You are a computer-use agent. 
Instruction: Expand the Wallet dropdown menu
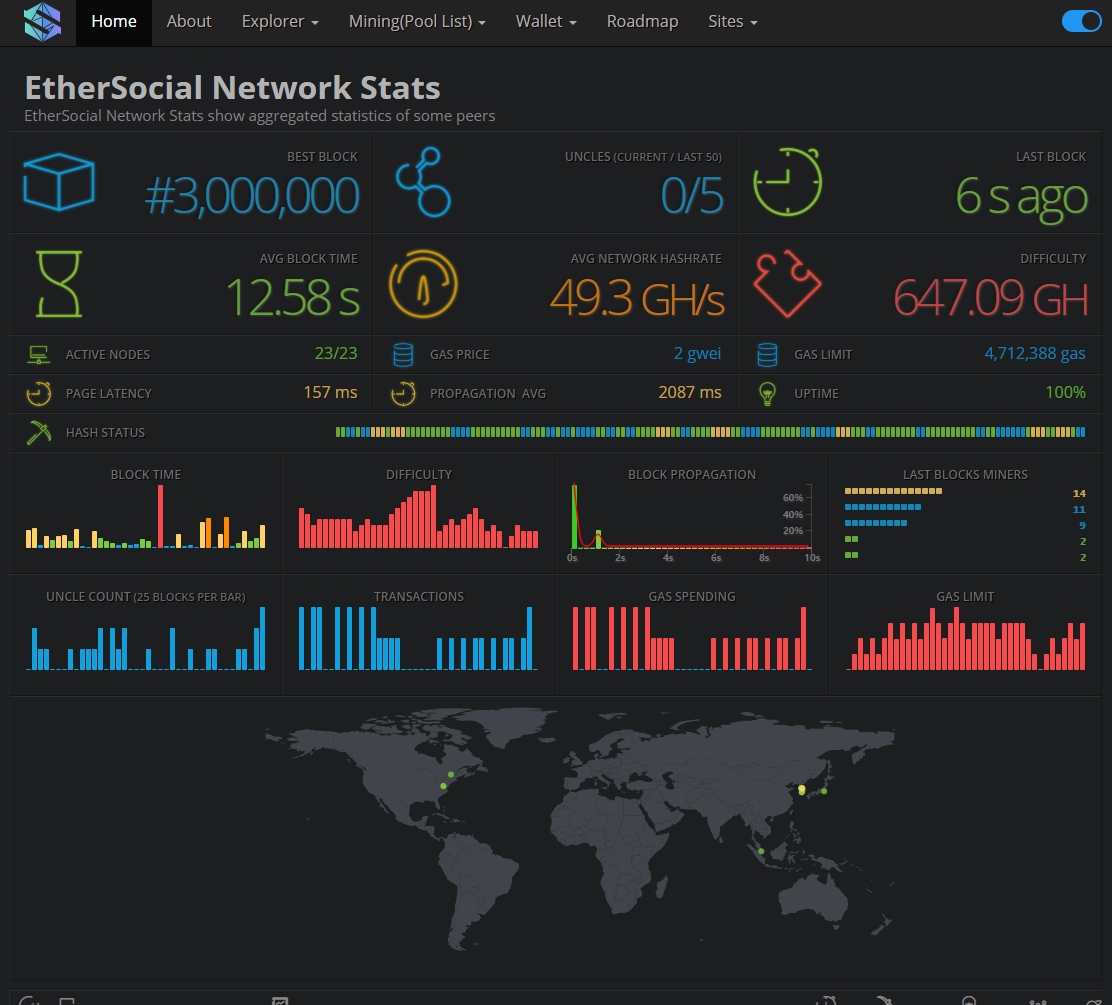(x=546, y=21)
